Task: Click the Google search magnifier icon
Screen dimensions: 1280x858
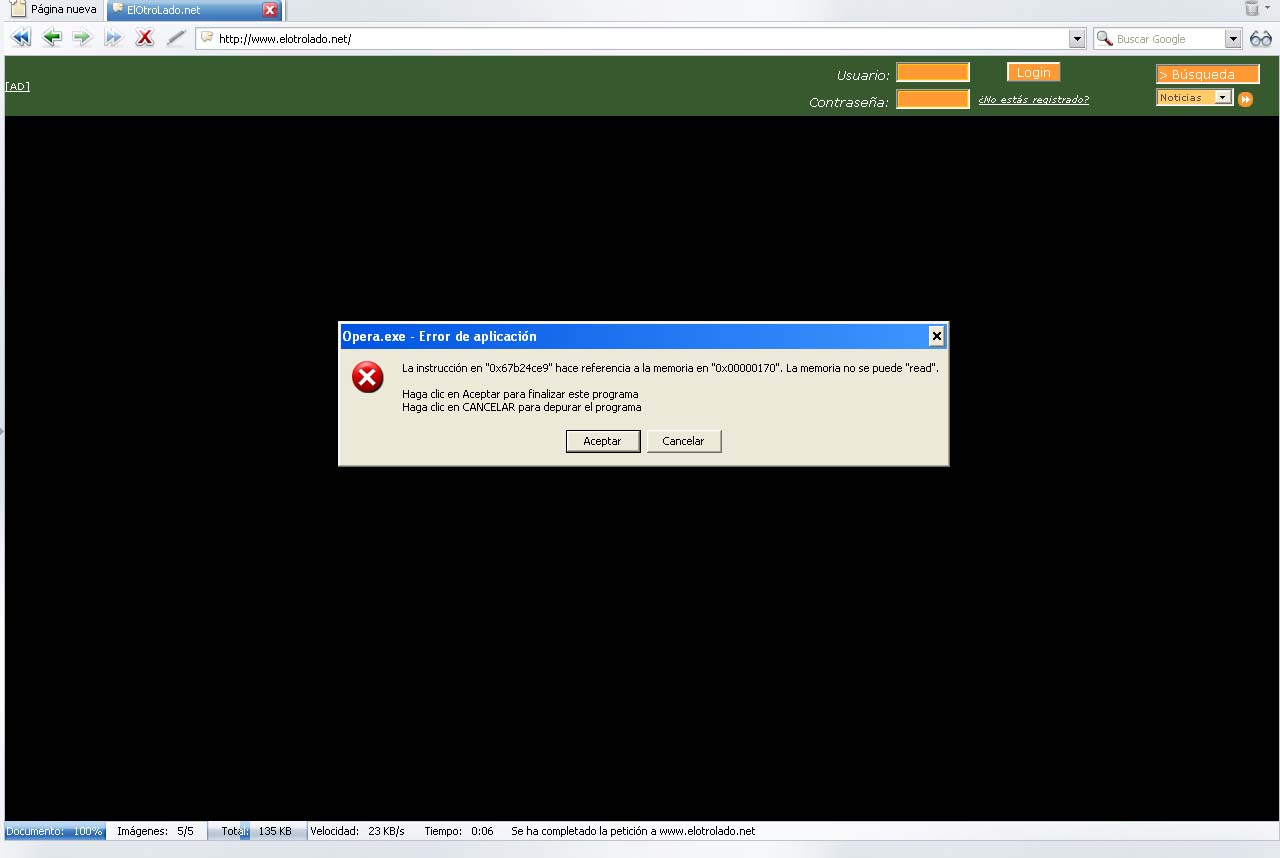Action: click(x=1104, y=39)
